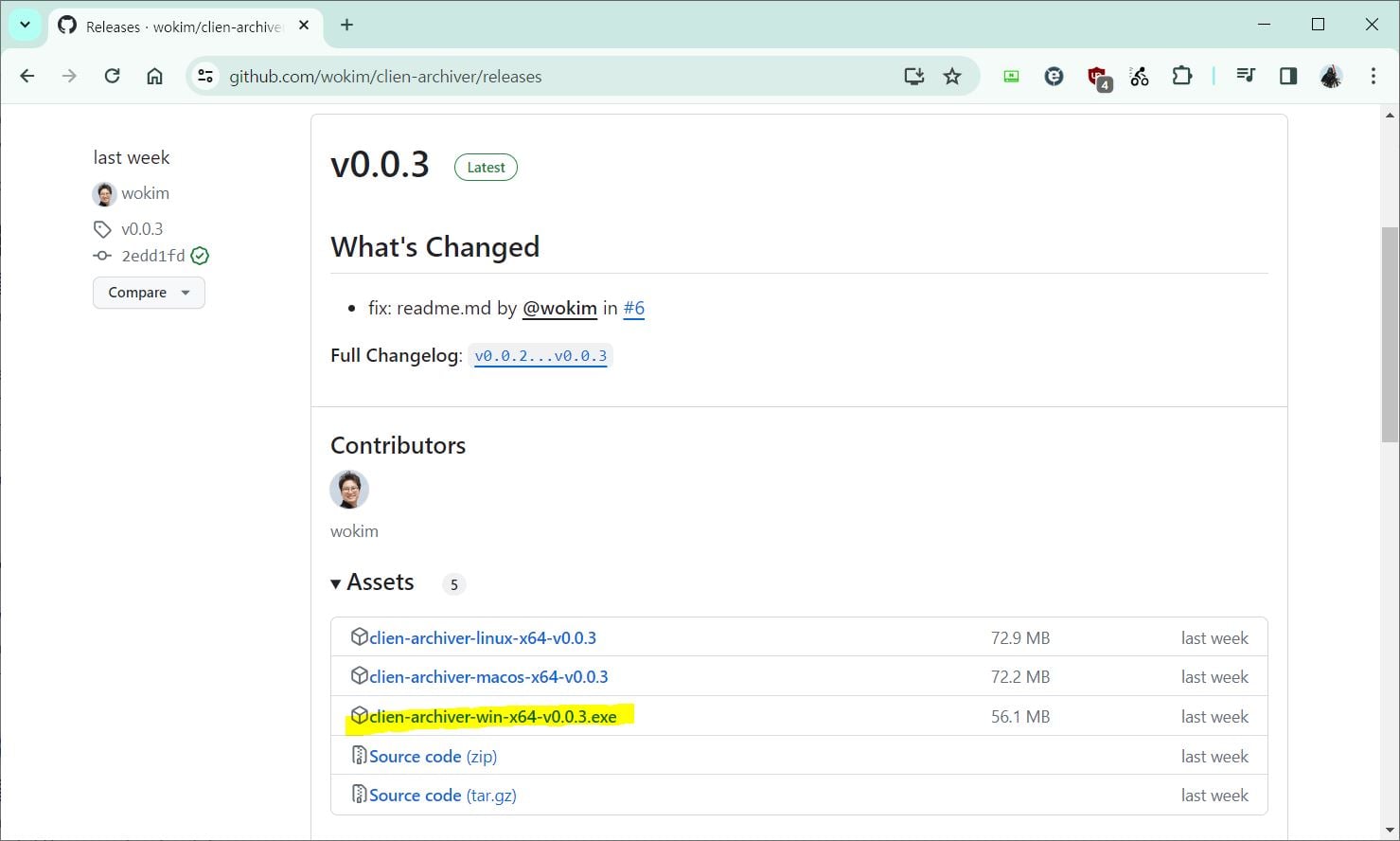
Task: Open commit 2edd1fd
Action: [152, 256]
